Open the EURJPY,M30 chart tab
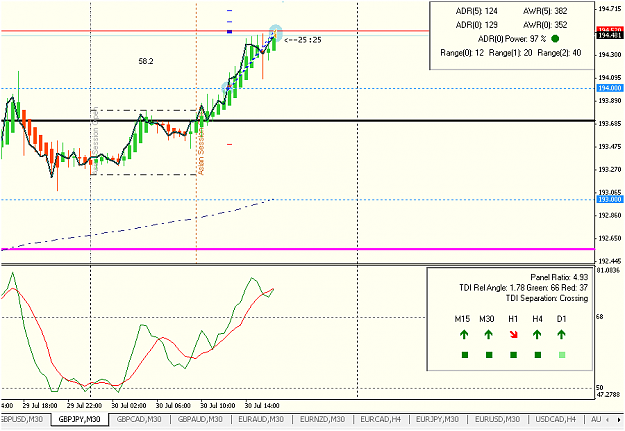Viewport: 625px width, 431px height. click(x=437, y=419)
